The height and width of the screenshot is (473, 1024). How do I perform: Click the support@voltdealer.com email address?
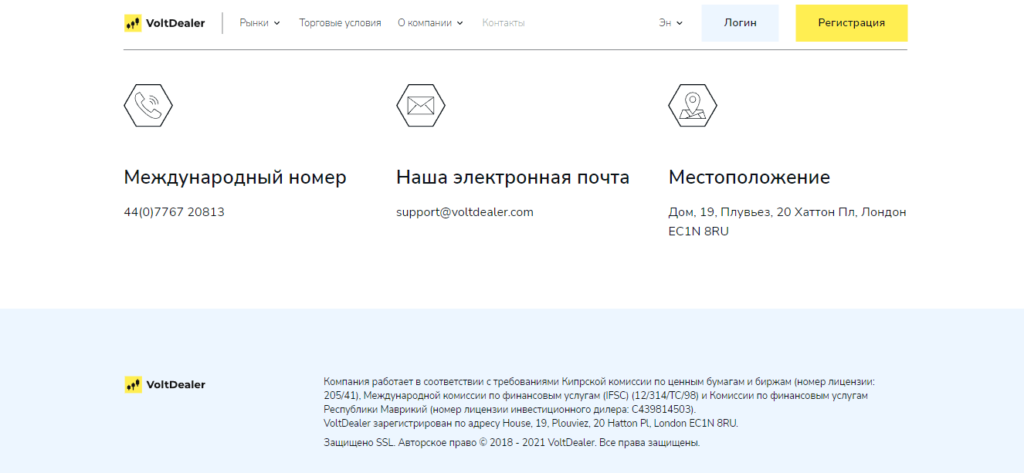coord(465,212)
